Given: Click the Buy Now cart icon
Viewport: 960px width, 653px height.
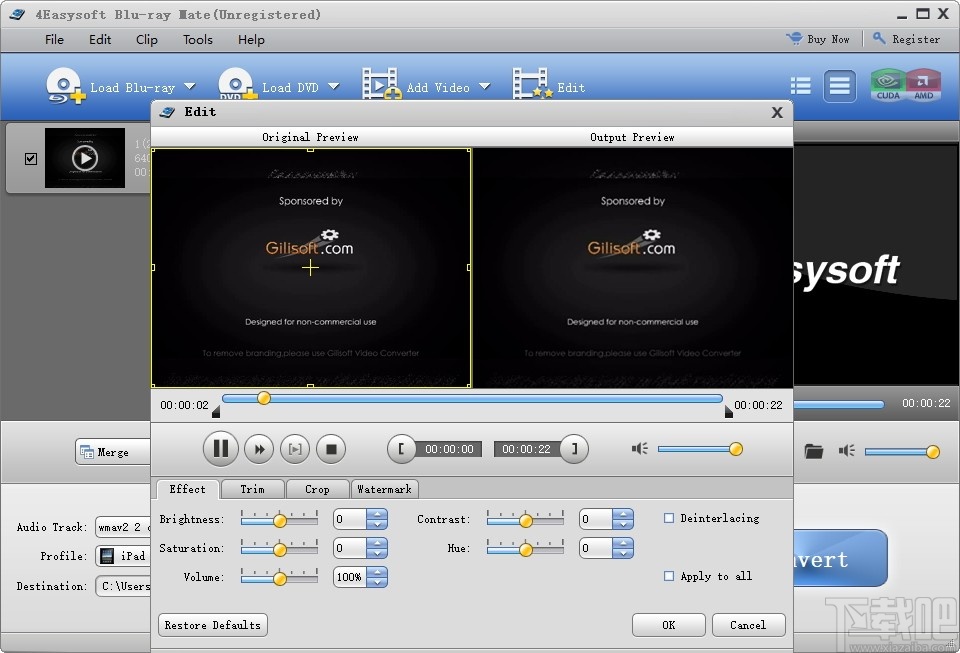Looking at the screenshot, I should [x=794, y=39].
